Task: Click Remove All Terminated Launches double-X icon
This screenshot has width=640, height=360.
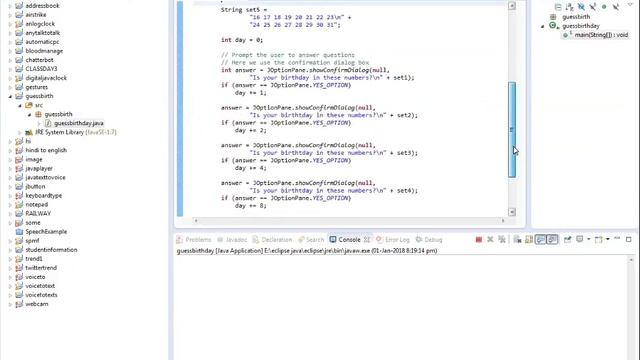Action: coord(502,240)
